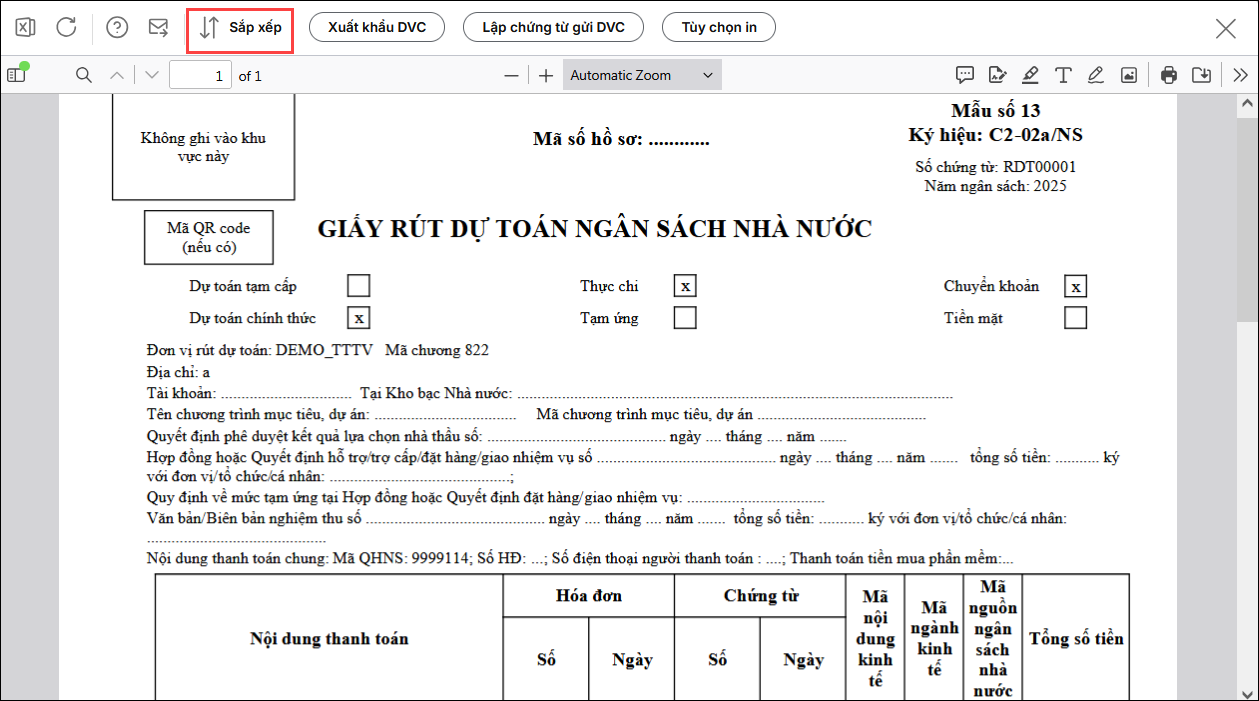Screen dimensions: 1259x701
Task: Toggle the PDF sidebar panel
Action: (x=16, y=75)
